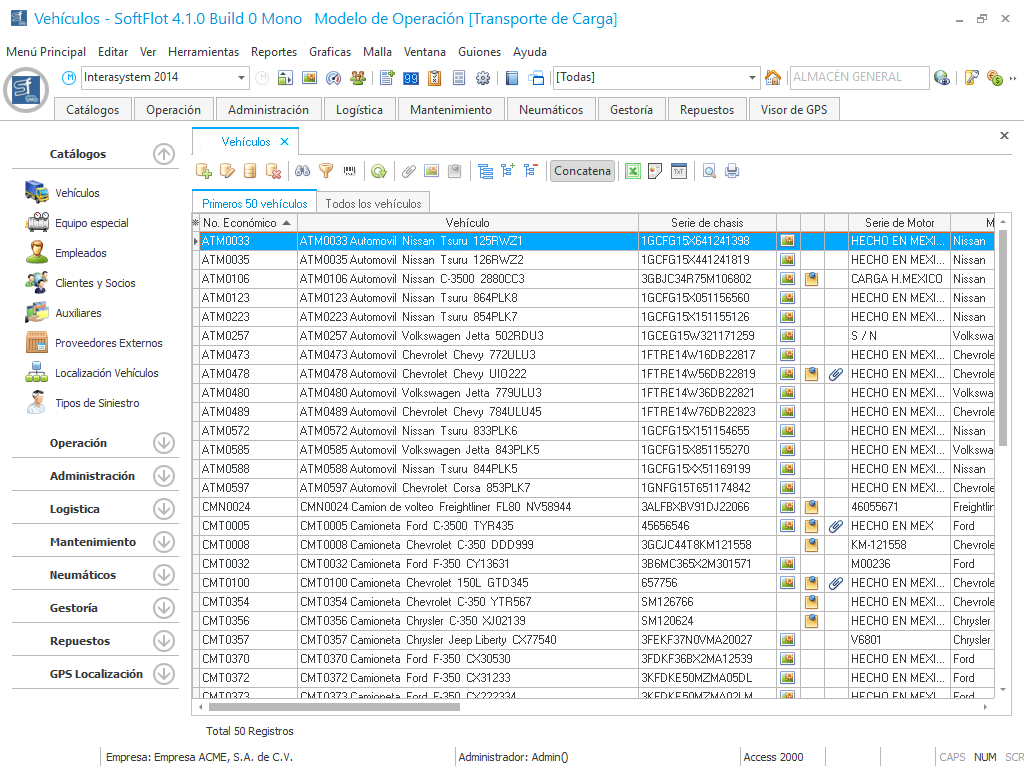Viewport: 1024px width, 768px height.
Task: Click the settings gear icon in main toolbar
Action: point(483,78)
